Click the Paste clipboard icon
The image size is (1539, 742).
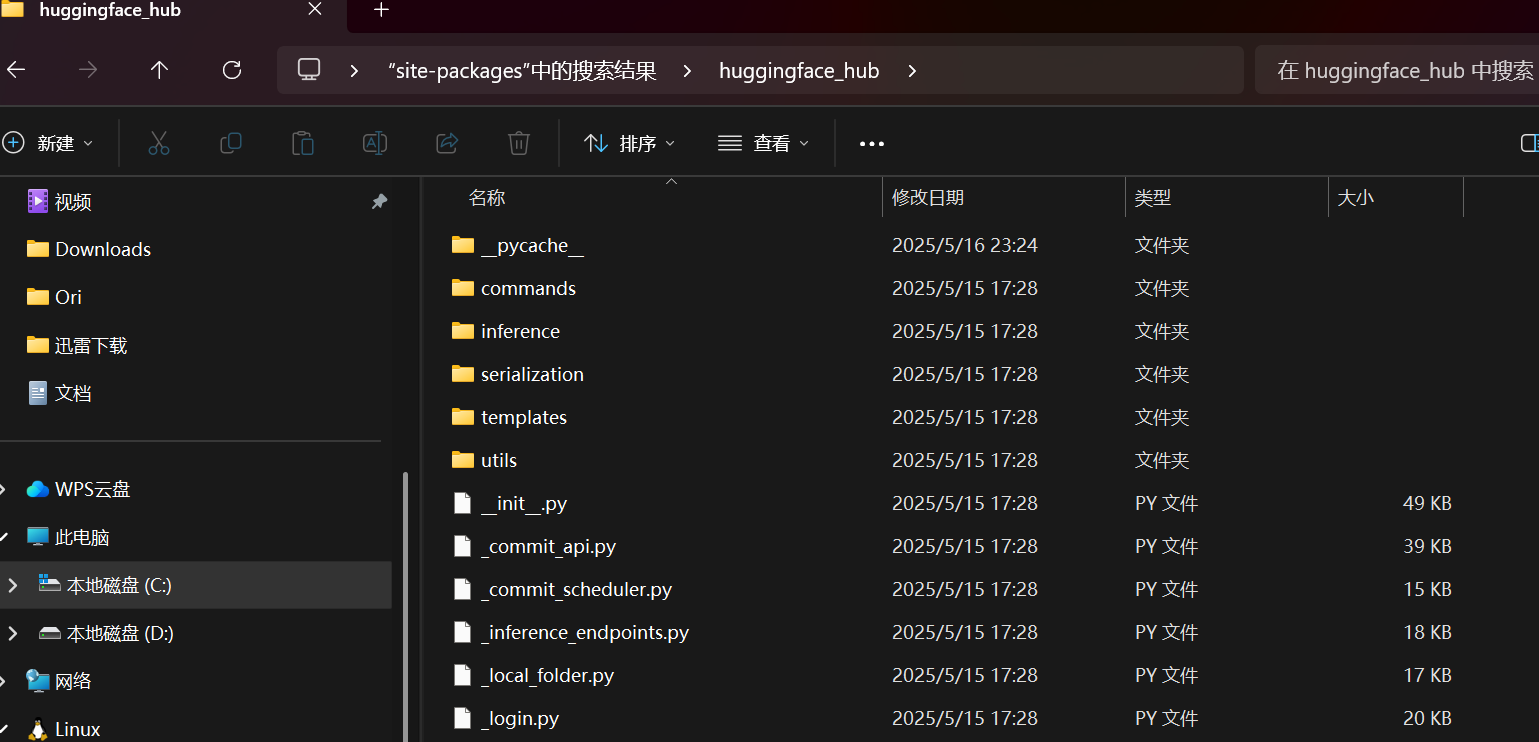[x=303, y=143]
